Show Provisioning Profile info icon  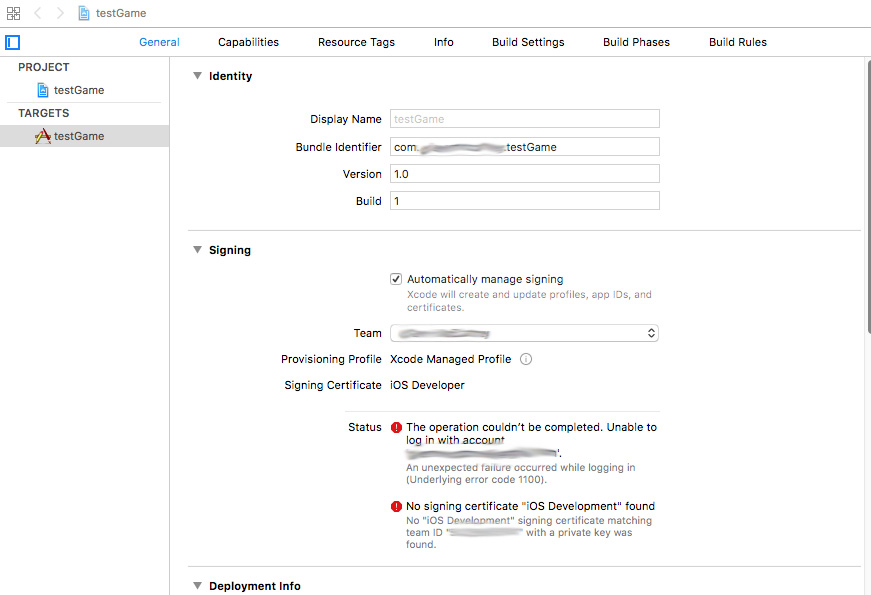pos(525,359)
